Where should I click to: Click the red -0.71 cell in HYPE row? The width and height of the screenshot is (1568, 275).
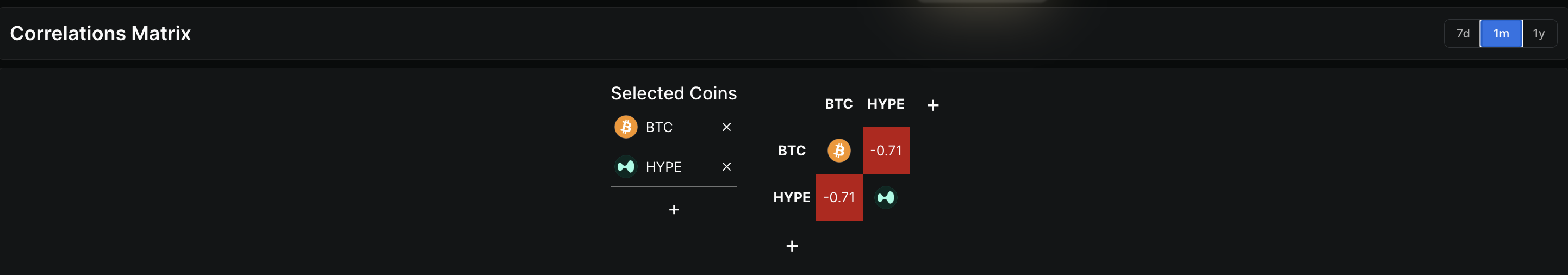839,198
